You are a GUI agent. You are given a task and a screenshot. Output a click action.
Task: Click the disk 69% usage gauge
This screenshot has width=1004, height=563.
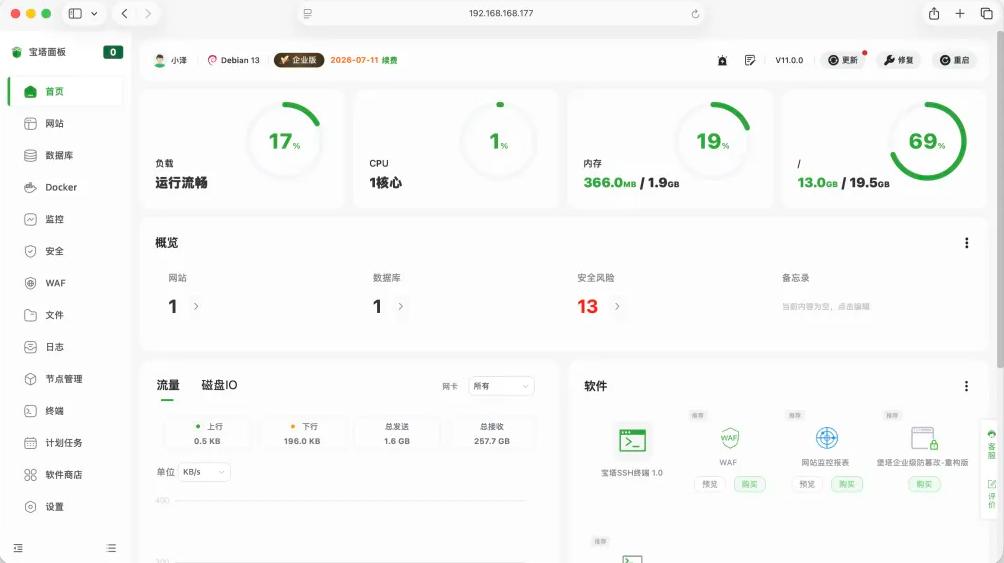[927, 141]
